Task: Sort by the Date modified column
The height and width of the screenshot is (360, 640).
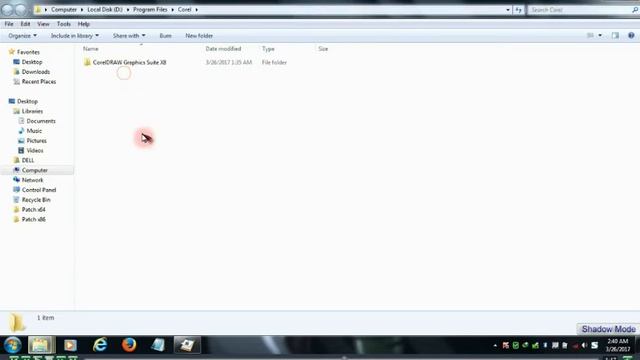Action: point(223,49)
